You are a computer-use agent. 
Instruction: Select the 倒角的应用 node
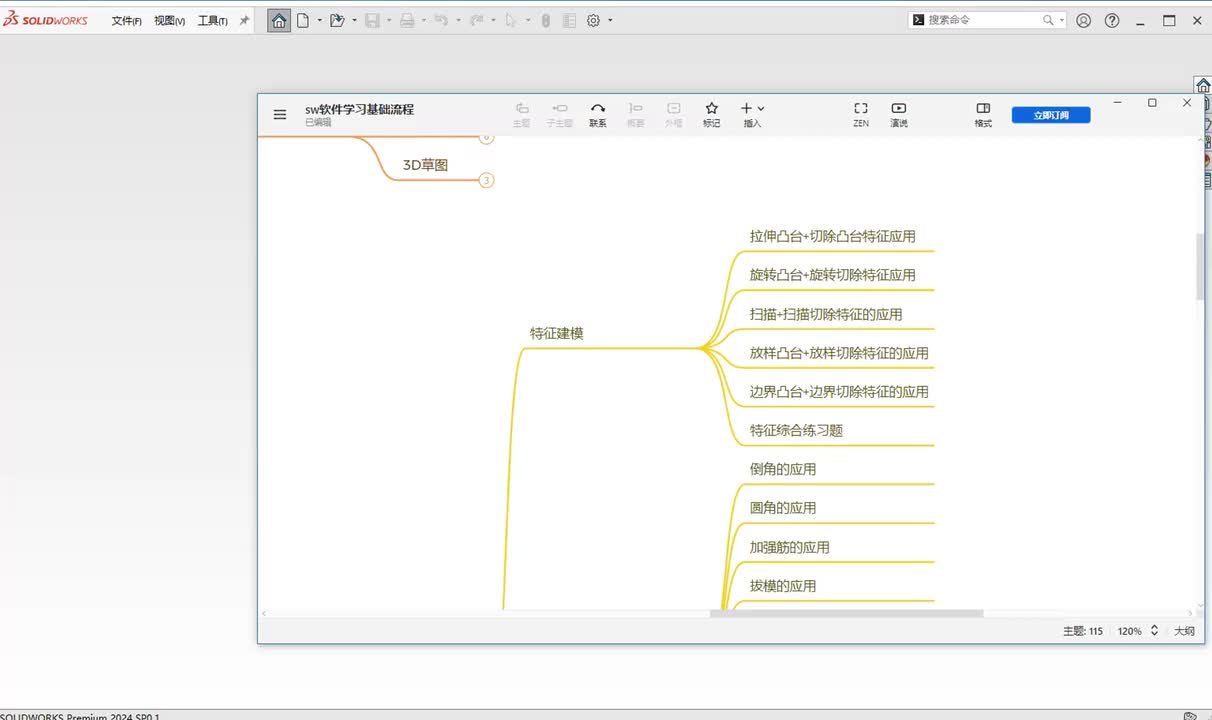(783, 469)
